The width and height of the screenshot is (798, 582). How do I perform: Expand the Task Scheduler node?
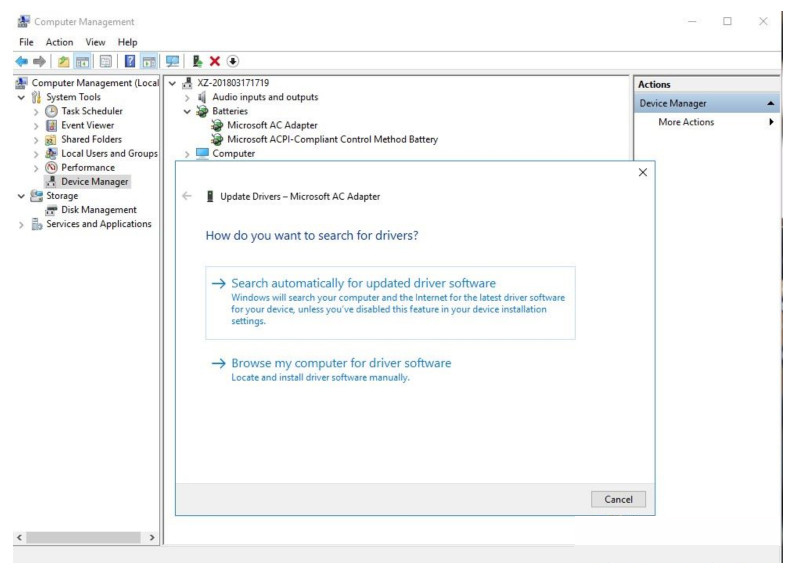click(x=37, y=112)
